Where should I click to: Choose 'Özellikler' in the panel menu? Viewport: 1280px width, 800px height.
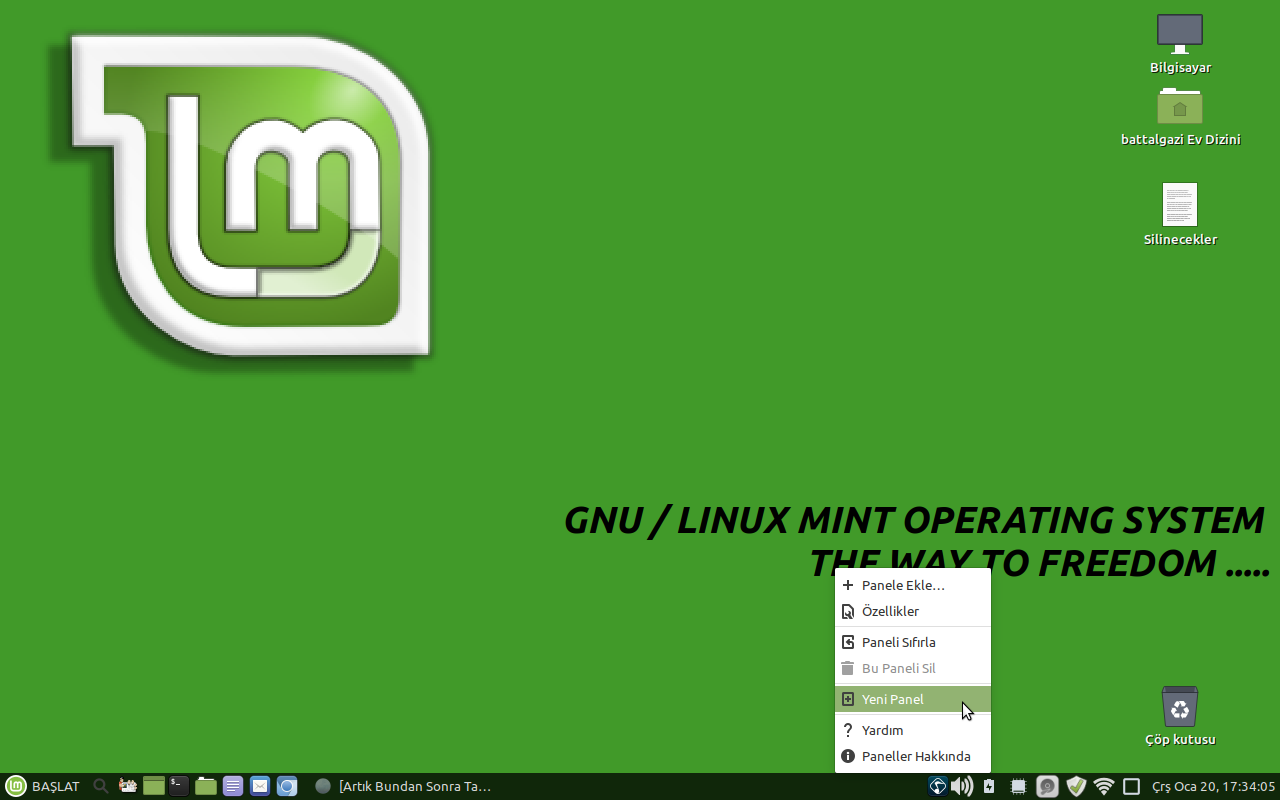click(913, 611)
